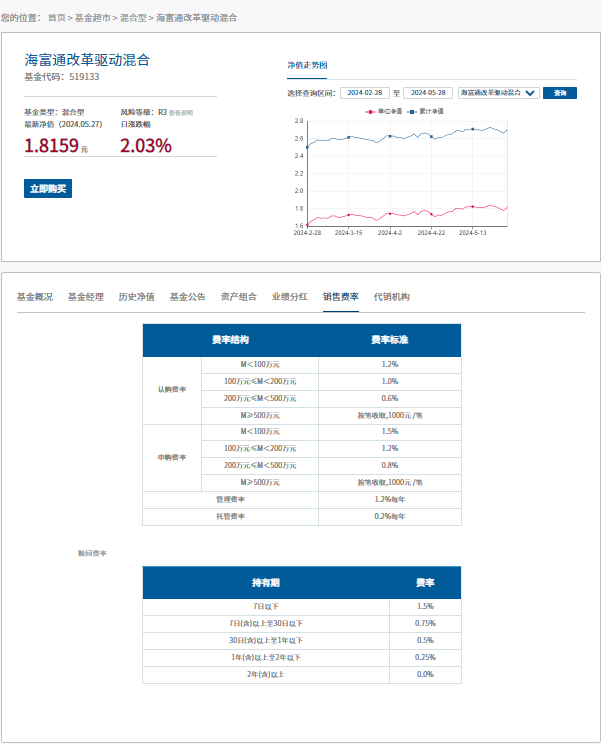Click the 0.75% redemption fee value
The height and width of the screenshot is (744, 601).
coord(425,623)
